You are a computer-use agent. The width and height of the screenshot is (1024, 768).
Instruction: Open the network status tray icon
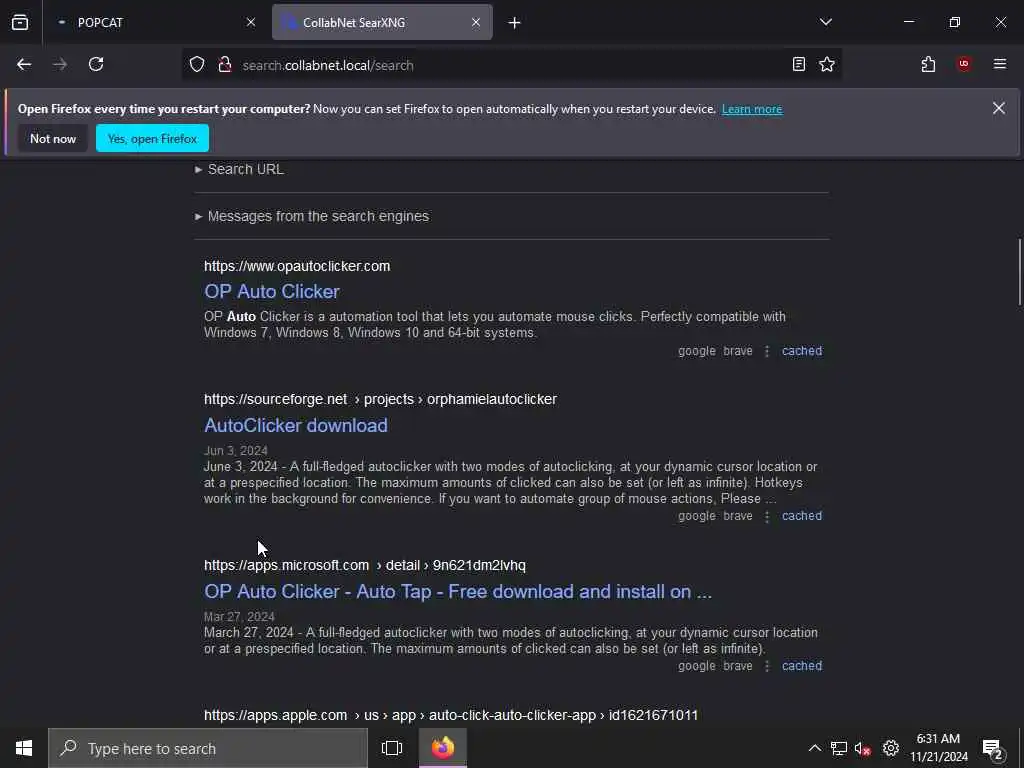(x=839, y=748)
